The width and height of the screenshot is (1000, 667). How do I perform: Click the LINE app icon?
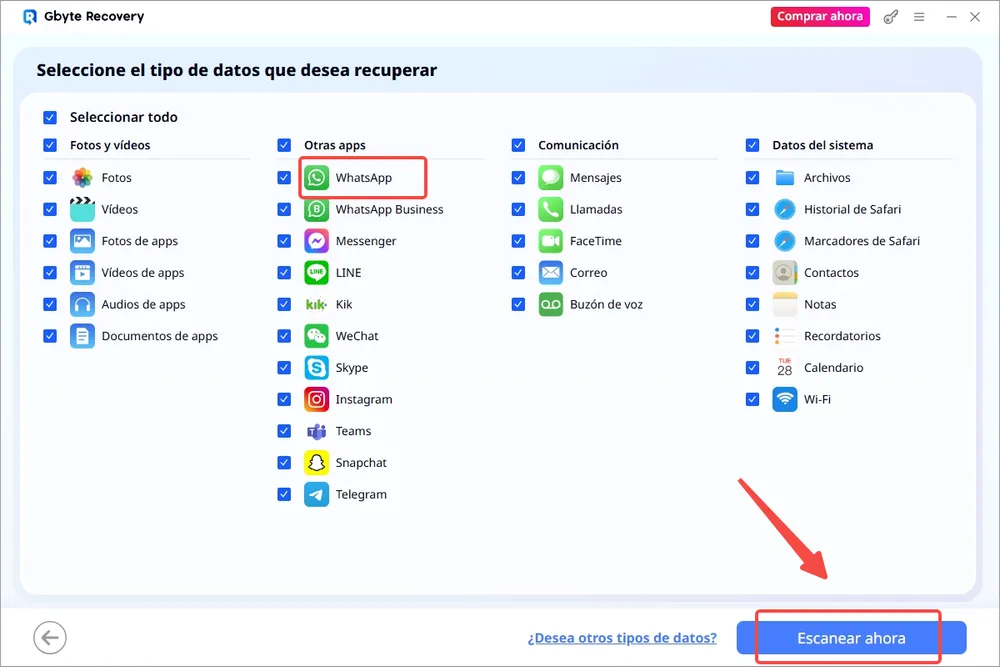316,273
